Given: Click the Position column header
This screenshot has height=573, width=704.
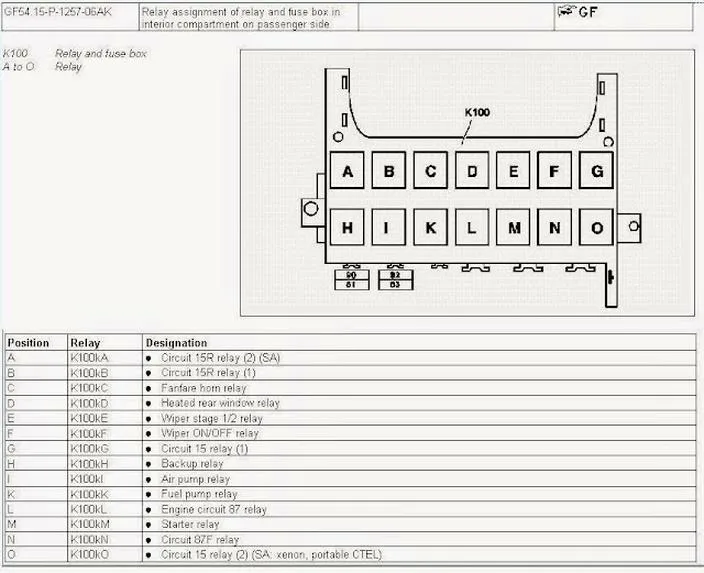Looking at the screenshot, I should (x=28, y=343).
